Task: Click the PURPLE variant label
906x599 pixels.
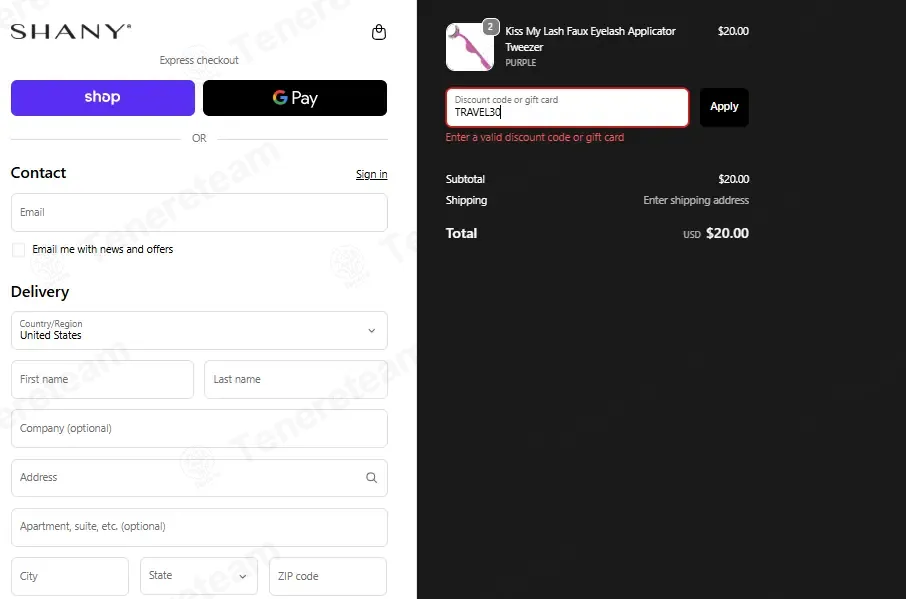Action: pos(521,62)
